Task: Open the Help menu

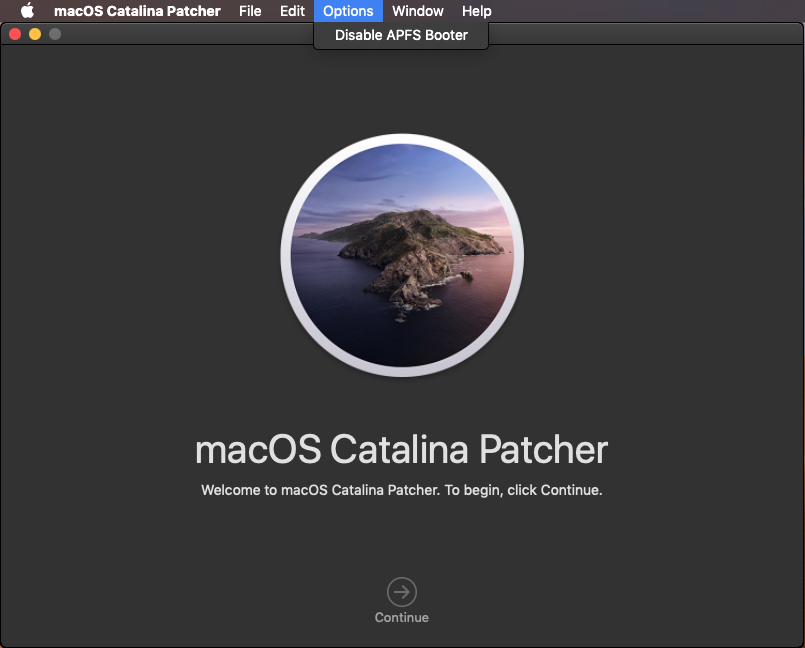Action: 476,11
